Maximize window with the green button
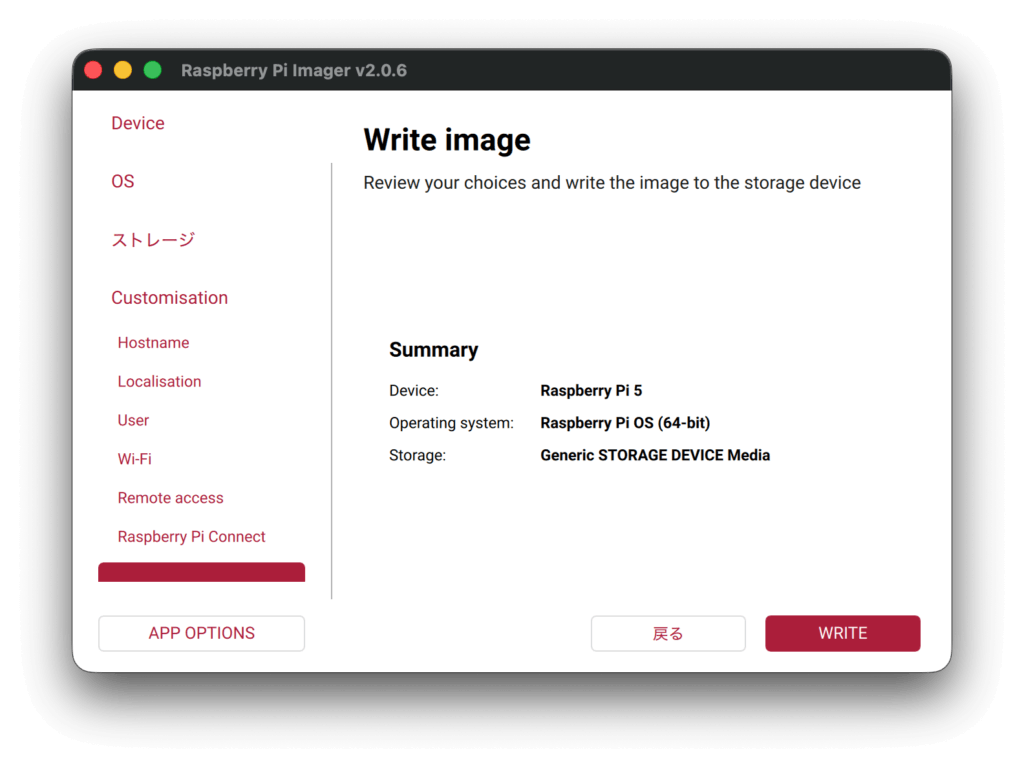 pyautogui.click(x=152, y=70)
